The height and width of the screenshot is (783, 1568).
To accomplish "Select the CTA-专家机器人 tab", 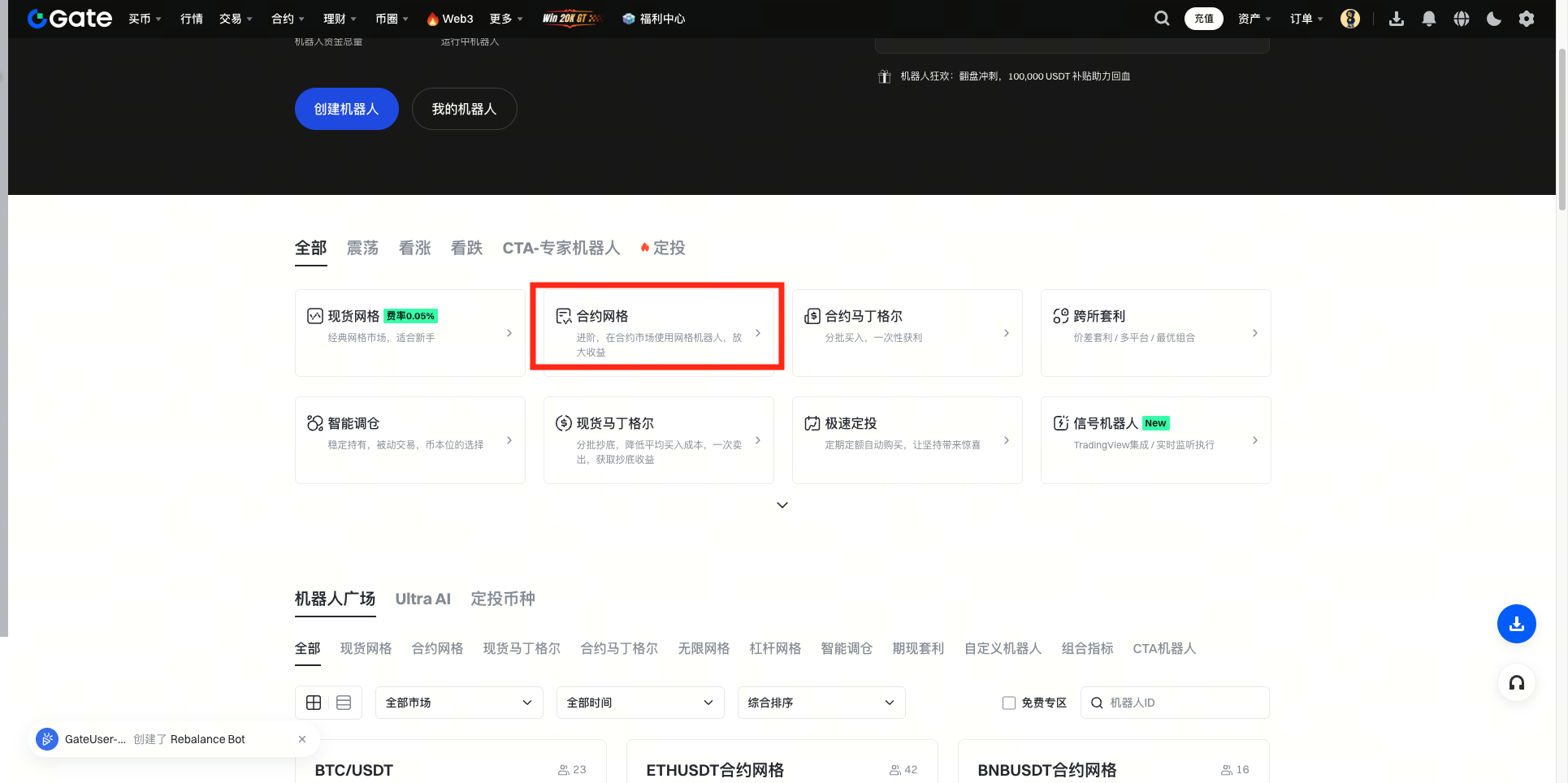I will tap(561, 248).
